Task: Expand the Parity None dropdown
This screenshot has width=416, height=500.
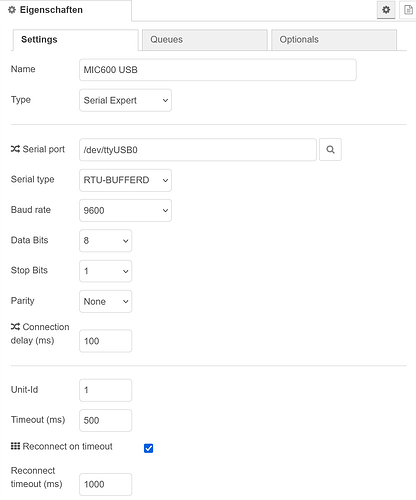Action: click(x=106, y=301)
